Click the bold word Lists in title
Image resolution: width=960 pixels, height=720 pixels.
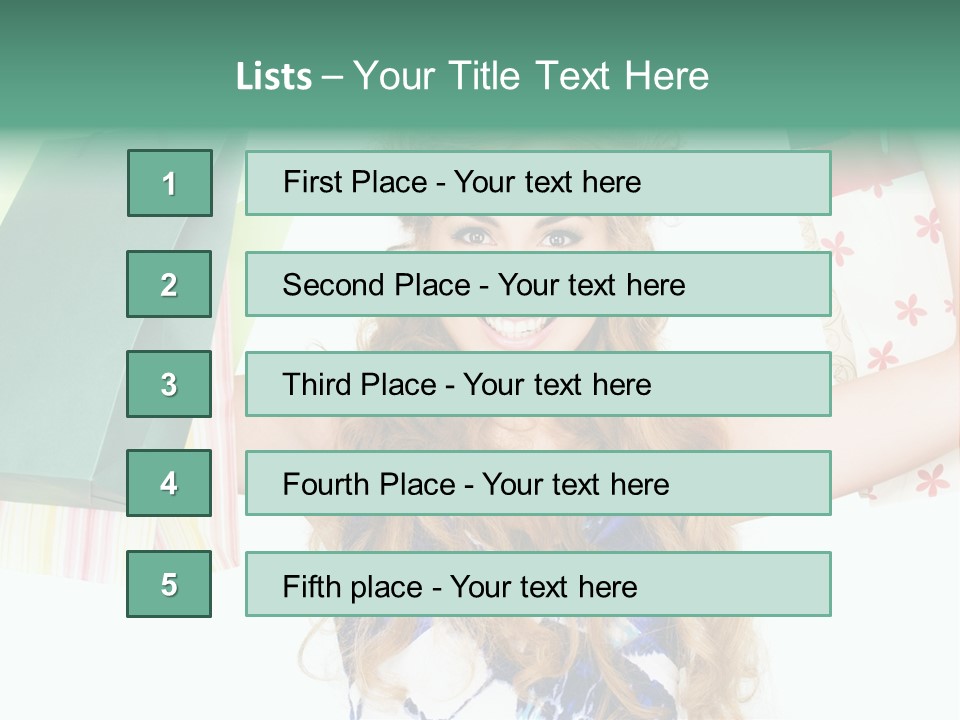tap(274, 77)
